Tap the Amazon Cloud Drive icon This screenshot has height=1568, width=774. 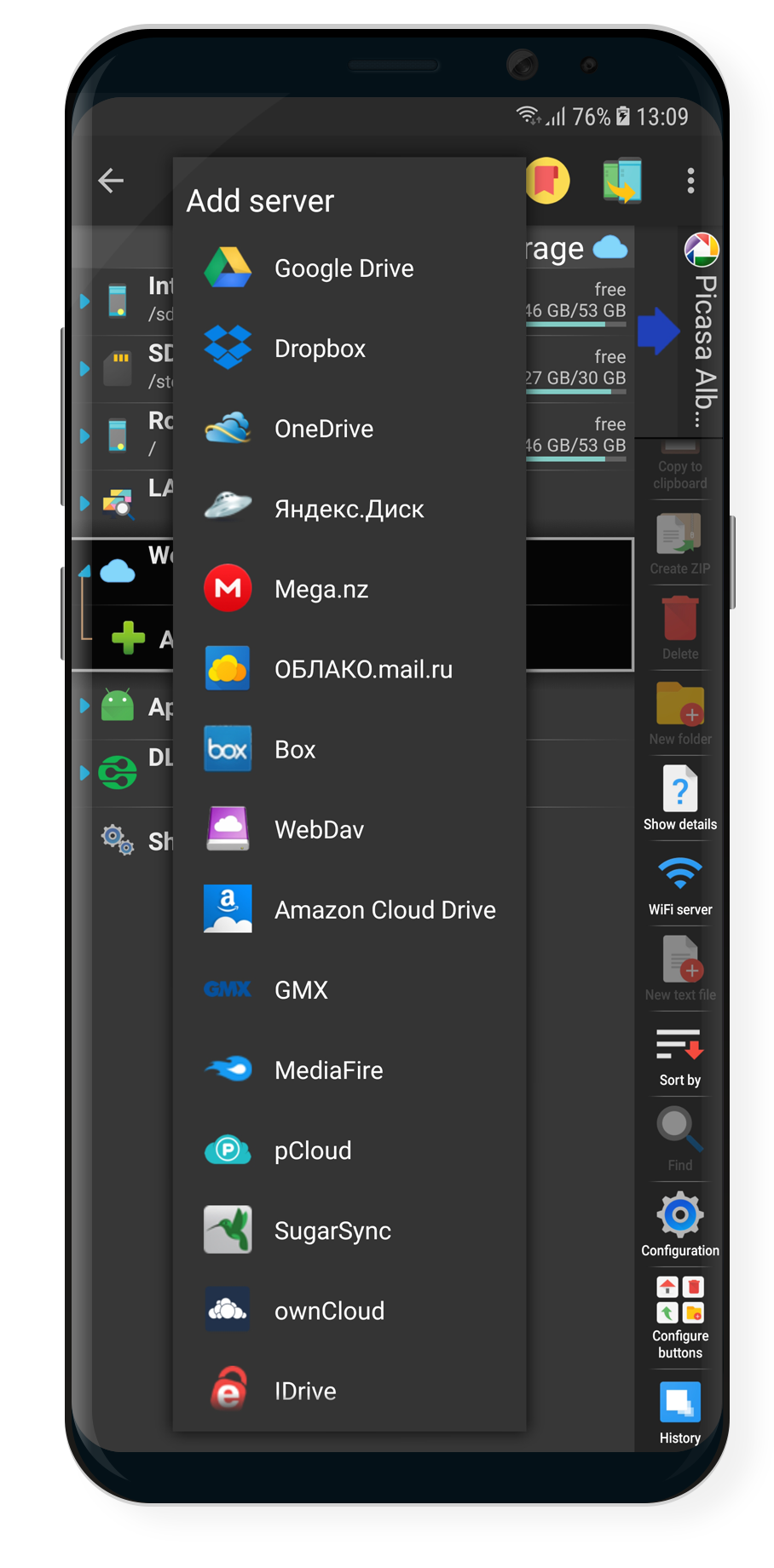228,909
